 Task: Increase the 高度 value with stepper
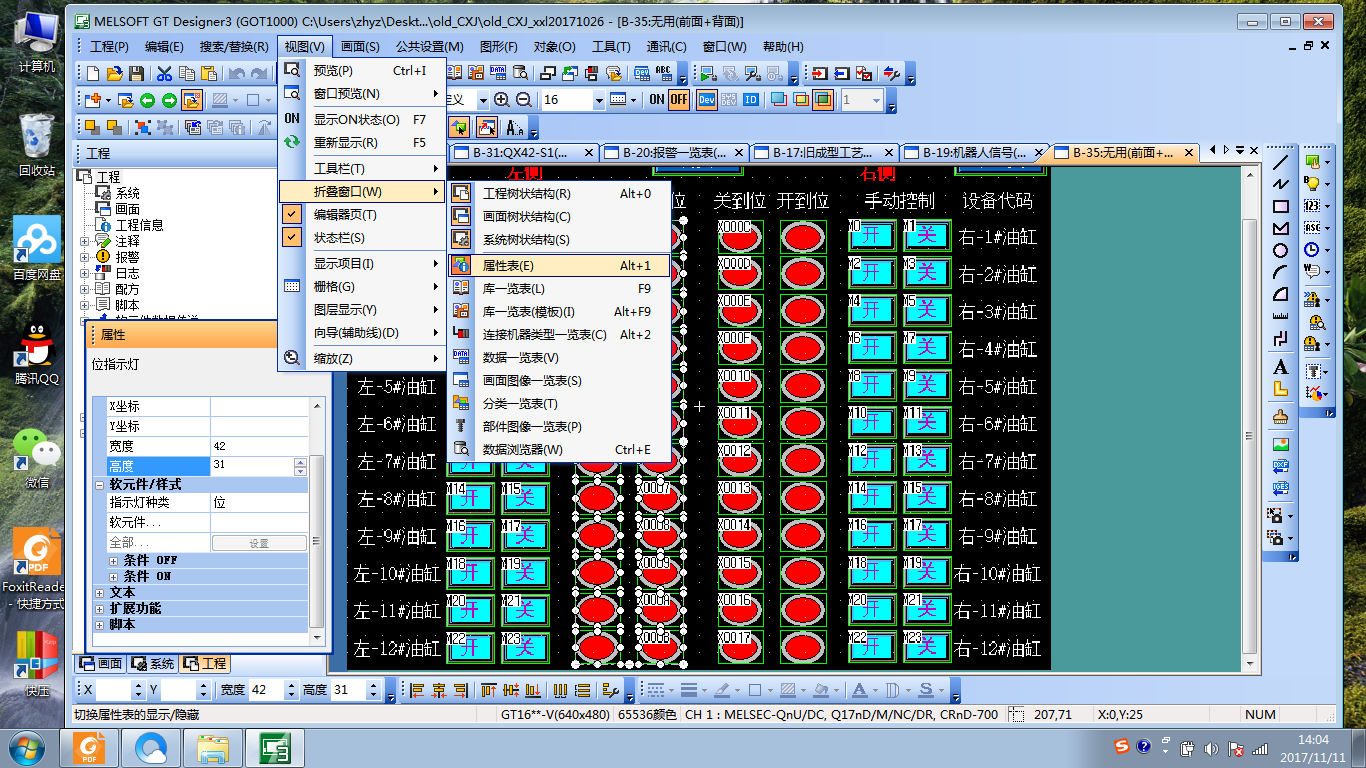[300, 462]
